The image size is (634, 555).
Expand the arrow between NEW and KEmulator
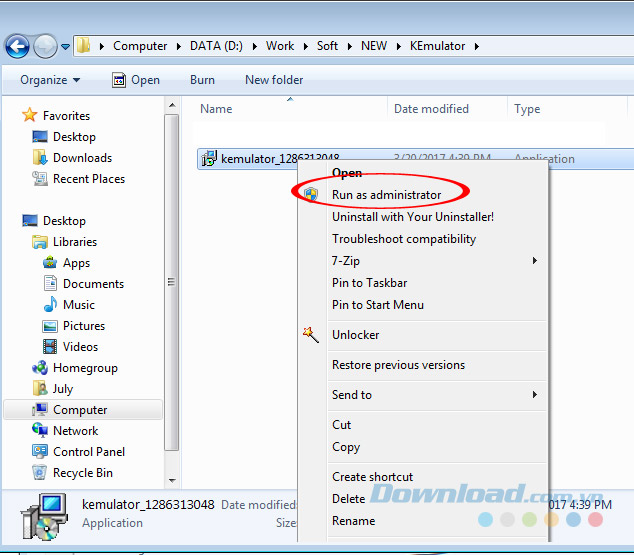[399, 46]
